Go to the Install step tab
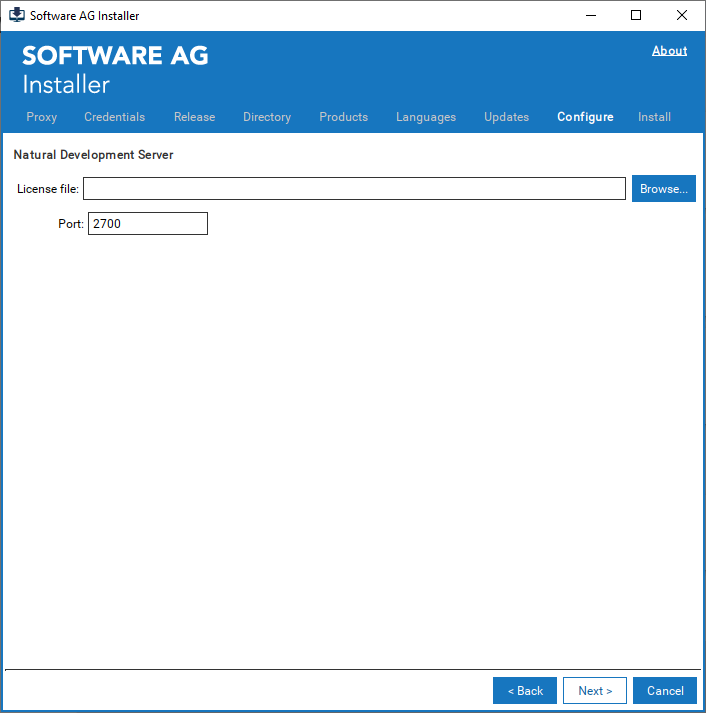 tap(654, 117)
